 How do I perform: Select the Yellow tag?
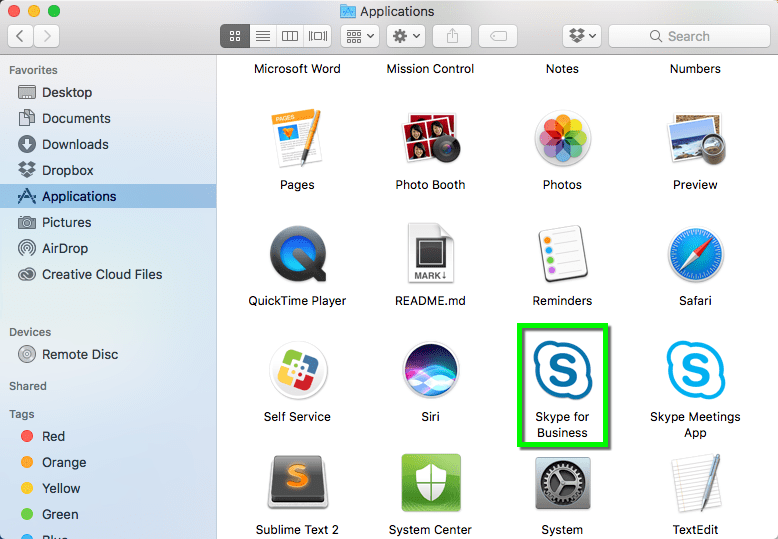pos(108,488)
